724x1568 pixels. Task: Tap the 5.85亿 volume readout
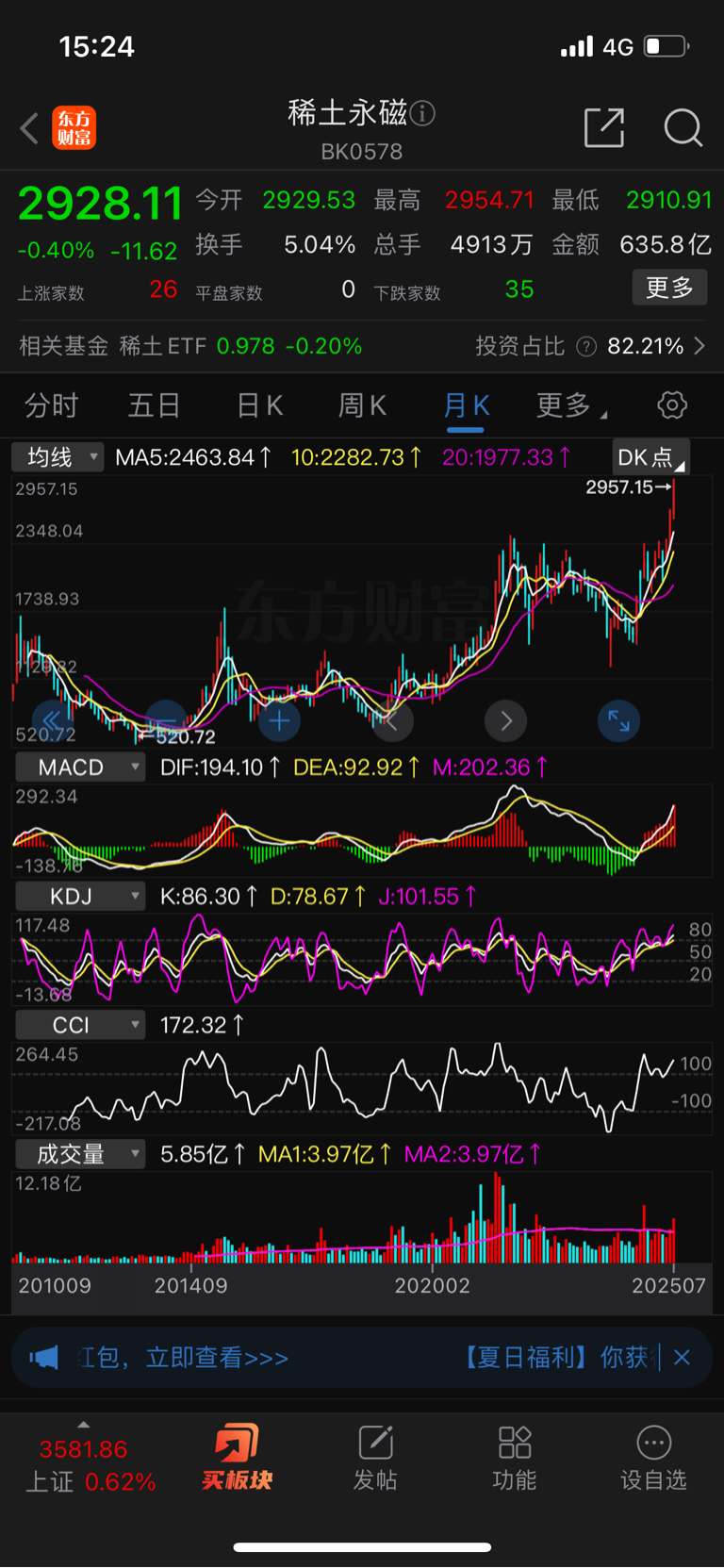pyautogui.click(x=203, y=1154)
